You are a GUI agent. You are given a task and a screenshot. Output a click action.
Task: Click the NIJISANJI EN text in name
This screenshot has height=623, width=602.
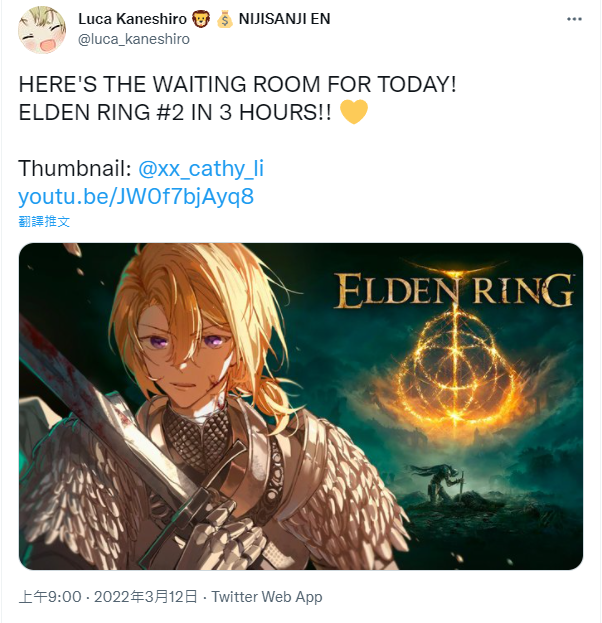[285, 19]
